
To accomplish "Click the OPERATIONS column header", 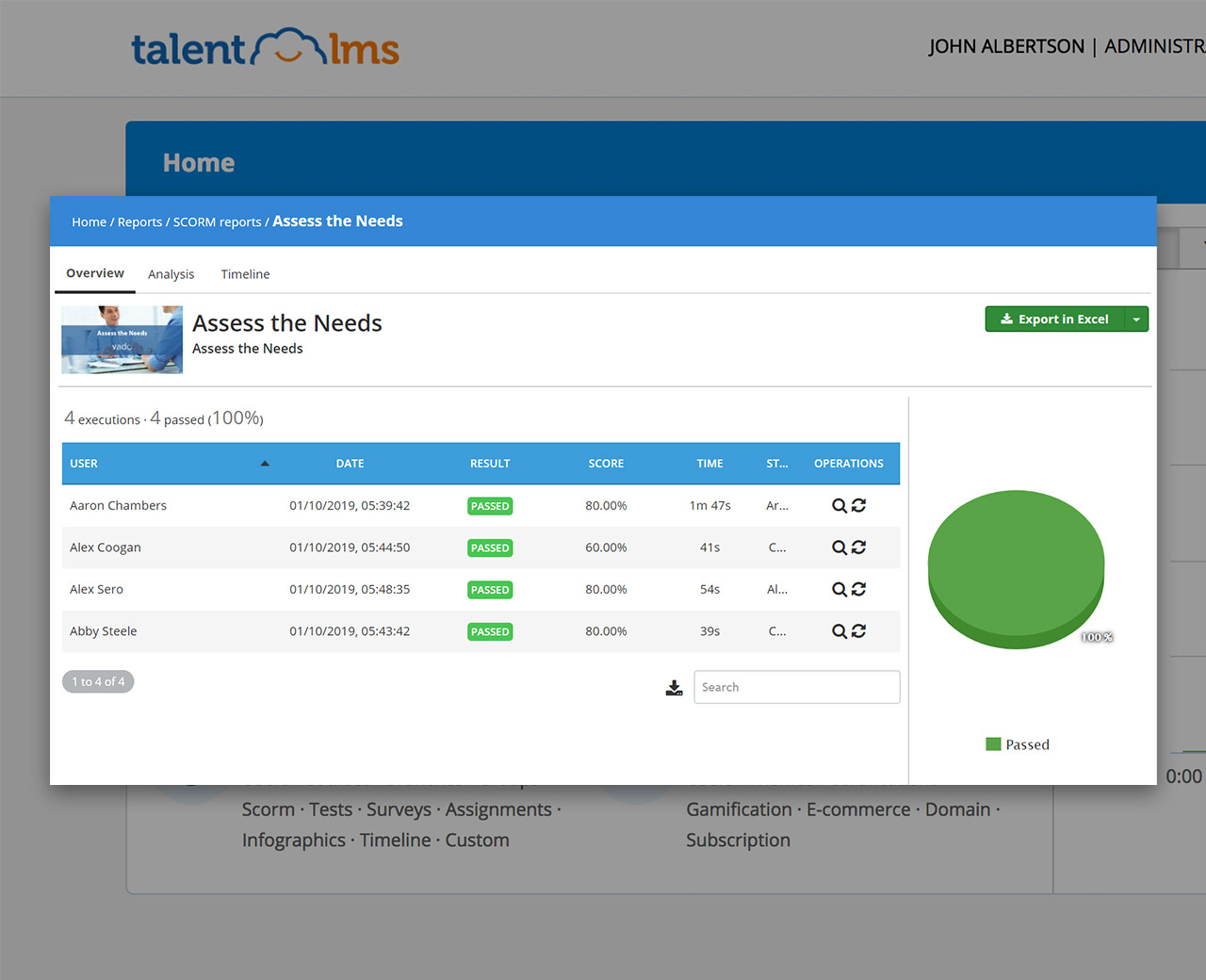I will point(849,464).
